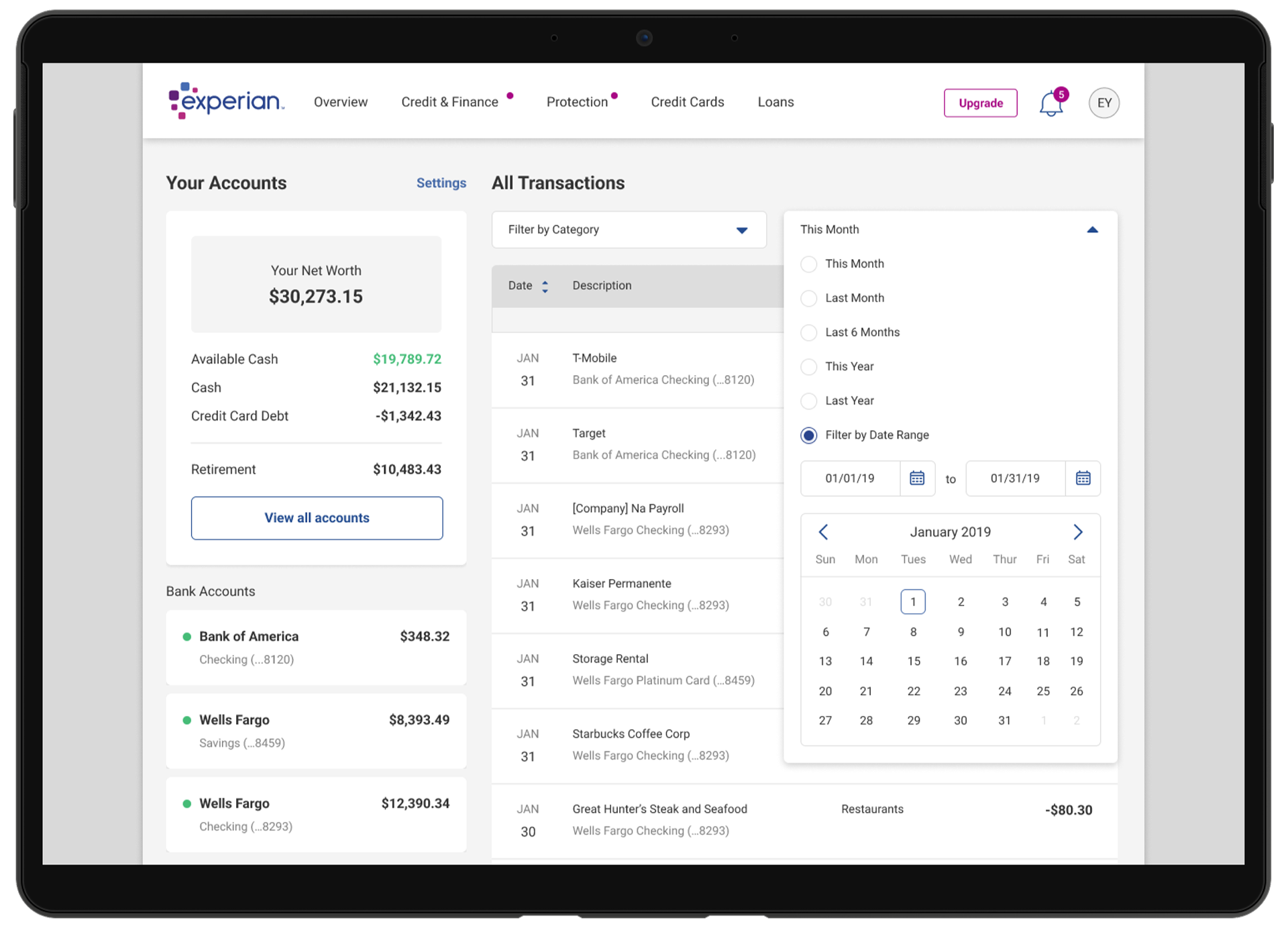Click the Retirement value $10,483.43
This screenshot has width=1288, height=936.
[x=407, y=470]
